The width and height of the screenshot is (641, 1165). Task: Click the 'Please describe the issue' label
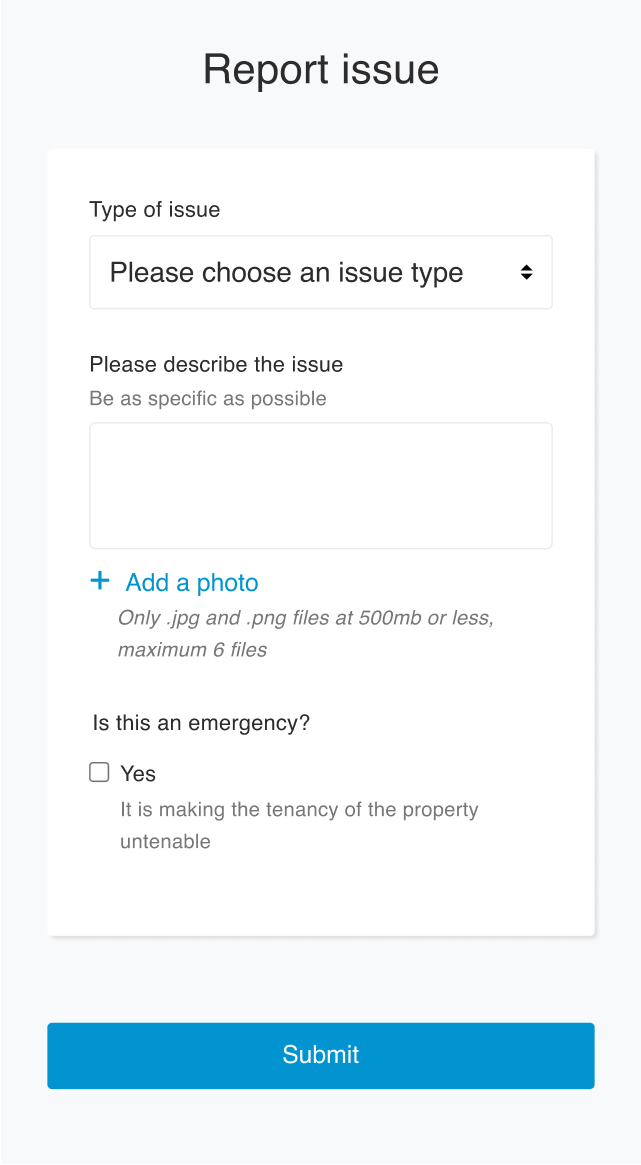click(216, 364)
